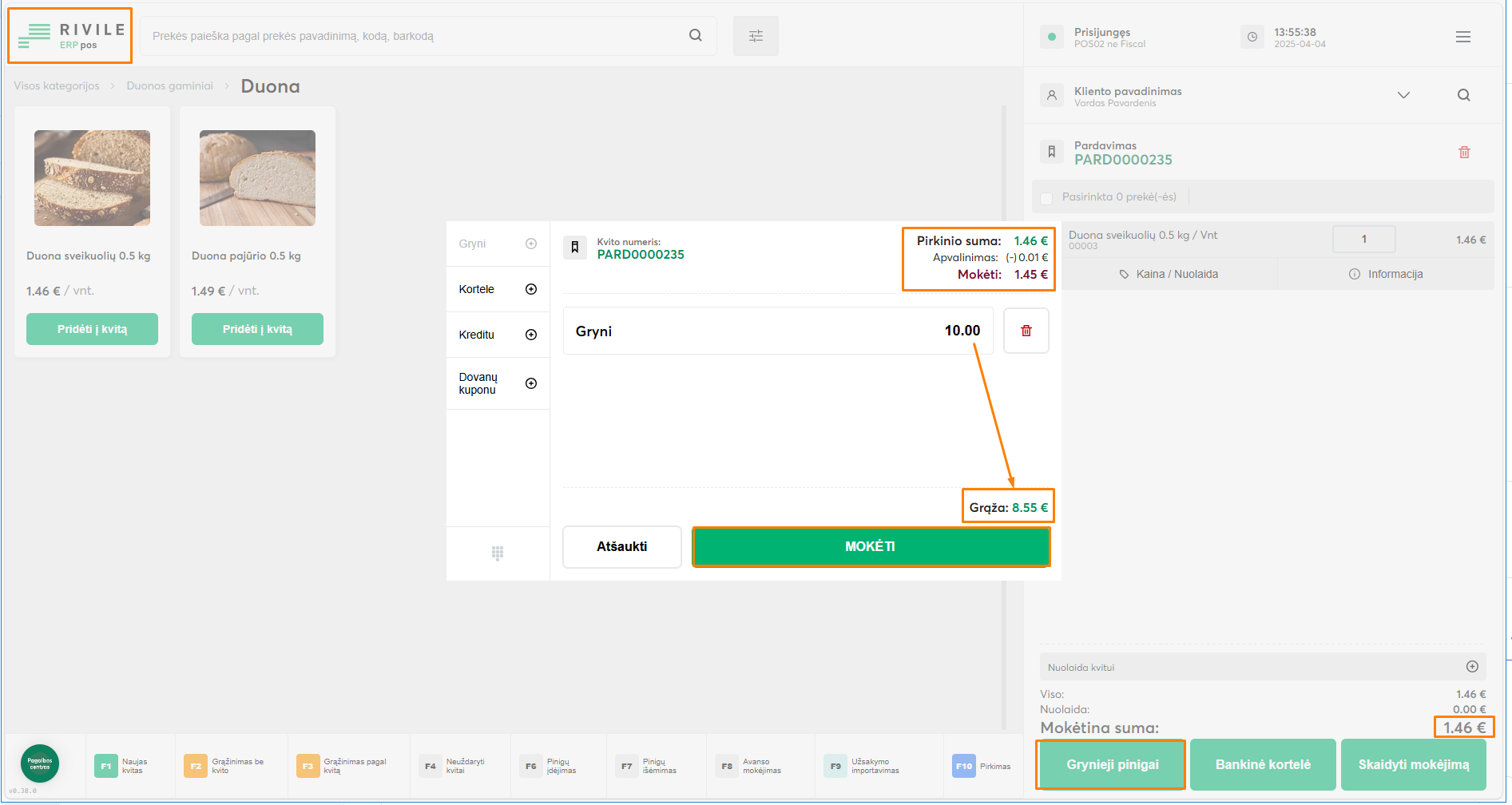
Task: Open the hamburger menu at top right
Action: pos(1462,37)
